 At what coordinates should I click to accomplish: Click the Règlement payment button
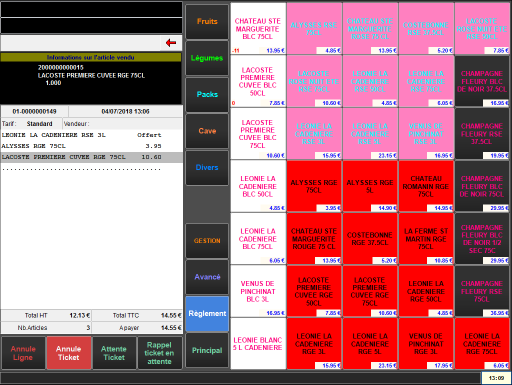(207, 314)
